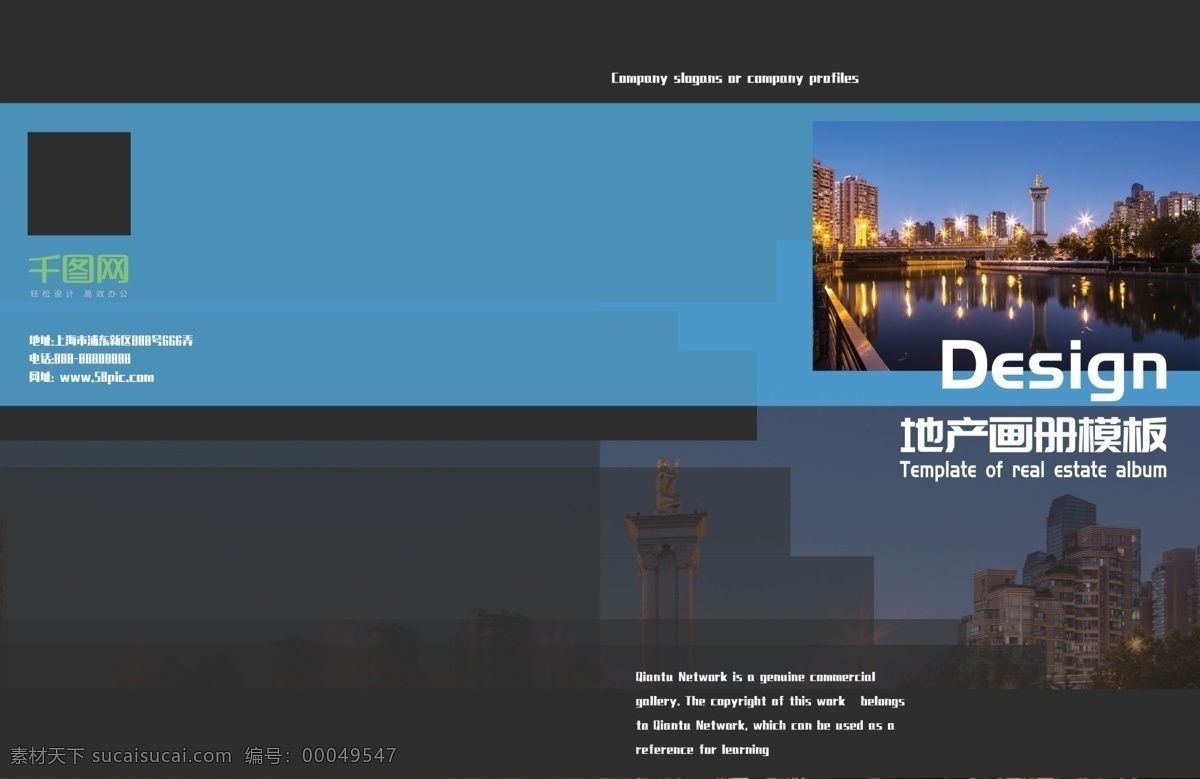This screenshot has width=1200, height=779.
Task: Click the line "reference for learning"
Action: click(702, 749)
